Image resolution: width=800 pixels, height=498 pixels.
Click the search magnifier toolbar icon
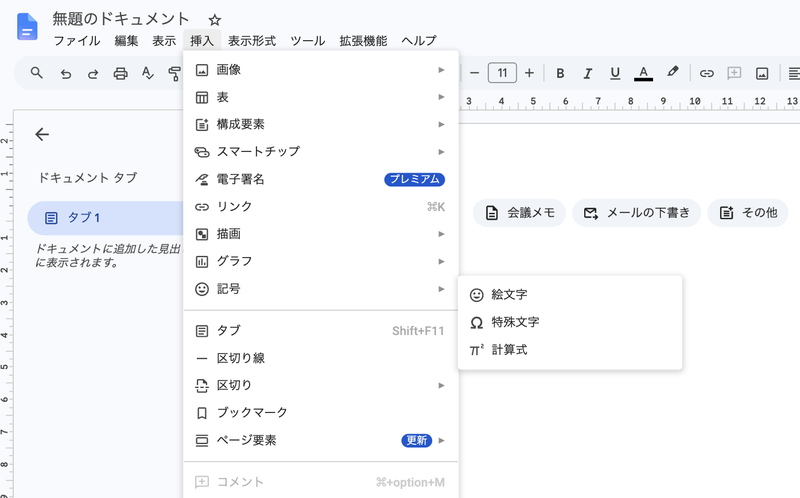point(36,73)
